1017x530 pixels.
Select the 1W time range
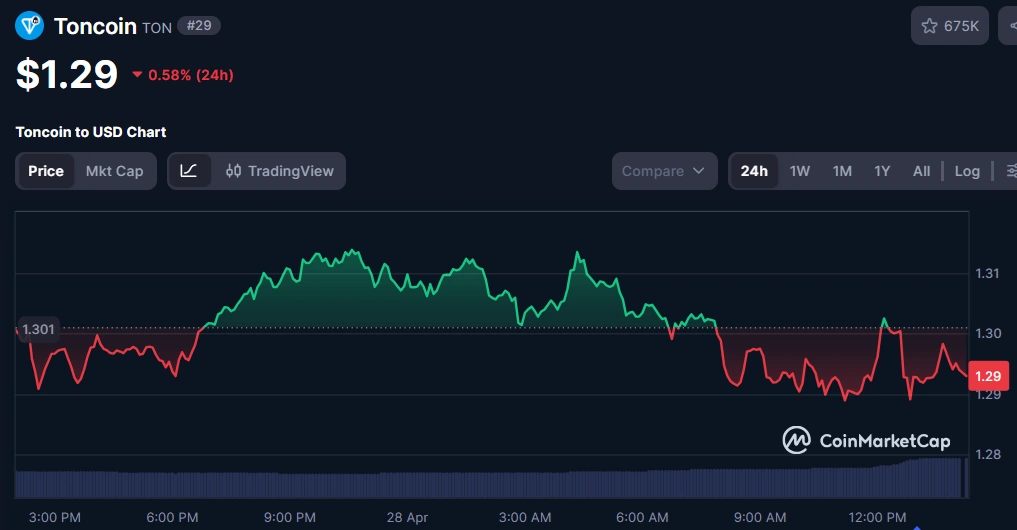[800, 171]
